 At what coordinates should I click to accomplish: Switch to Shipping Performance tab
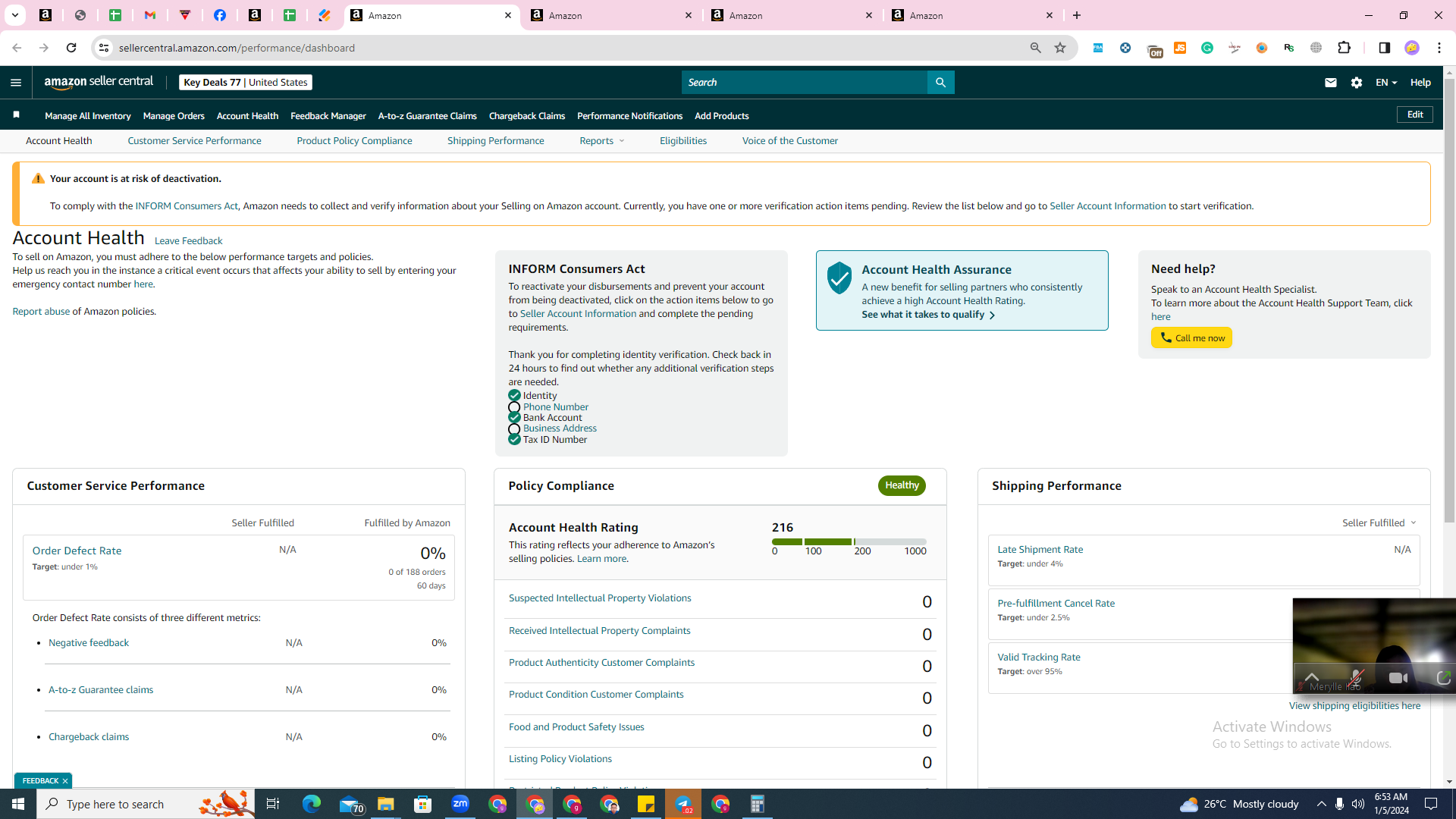pos(495,140)
